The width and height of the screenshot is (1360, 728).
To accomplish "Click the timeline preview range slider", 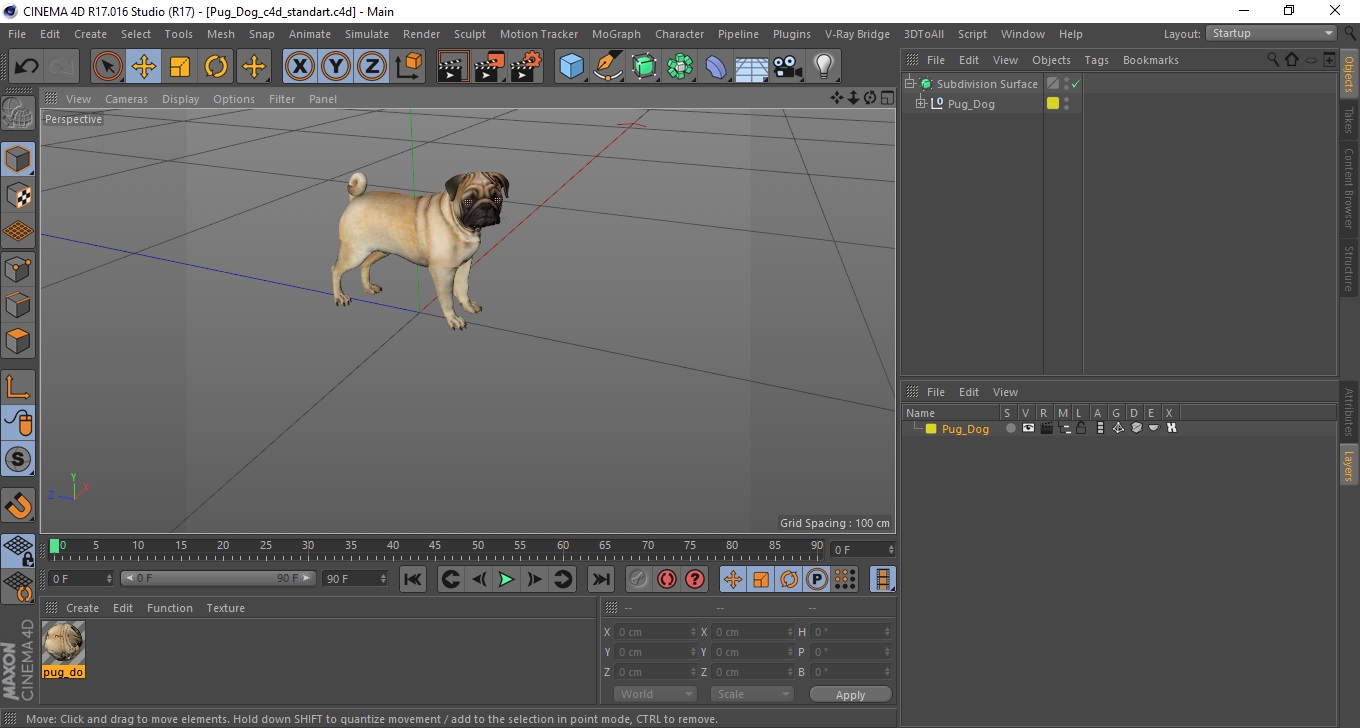I will 218,579.
